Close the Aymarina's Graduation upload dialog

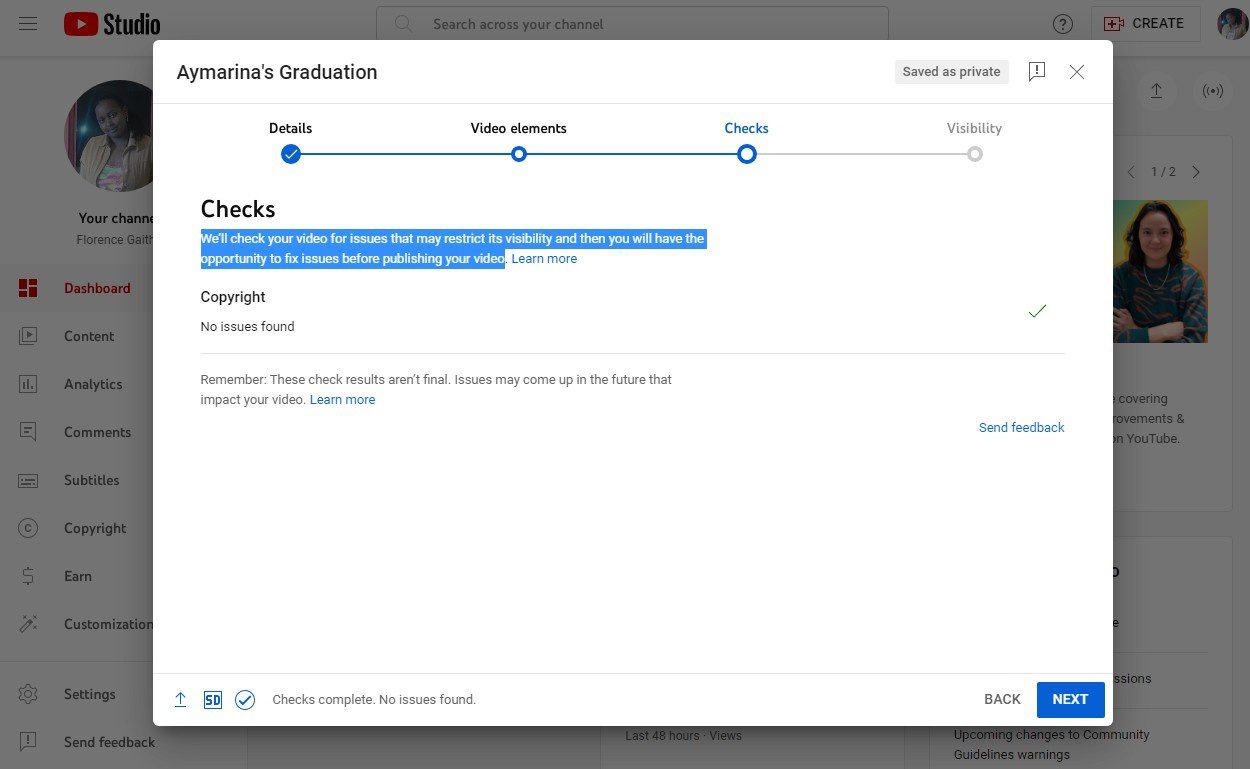pyautogui.click(x=1077, y=72)
